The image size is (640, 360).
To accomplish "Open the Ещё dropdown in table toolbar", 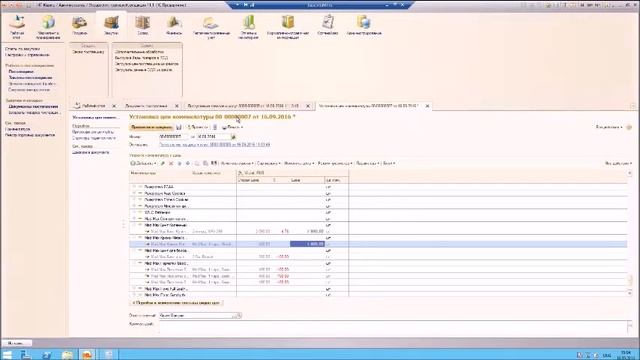I will (389, 163).
